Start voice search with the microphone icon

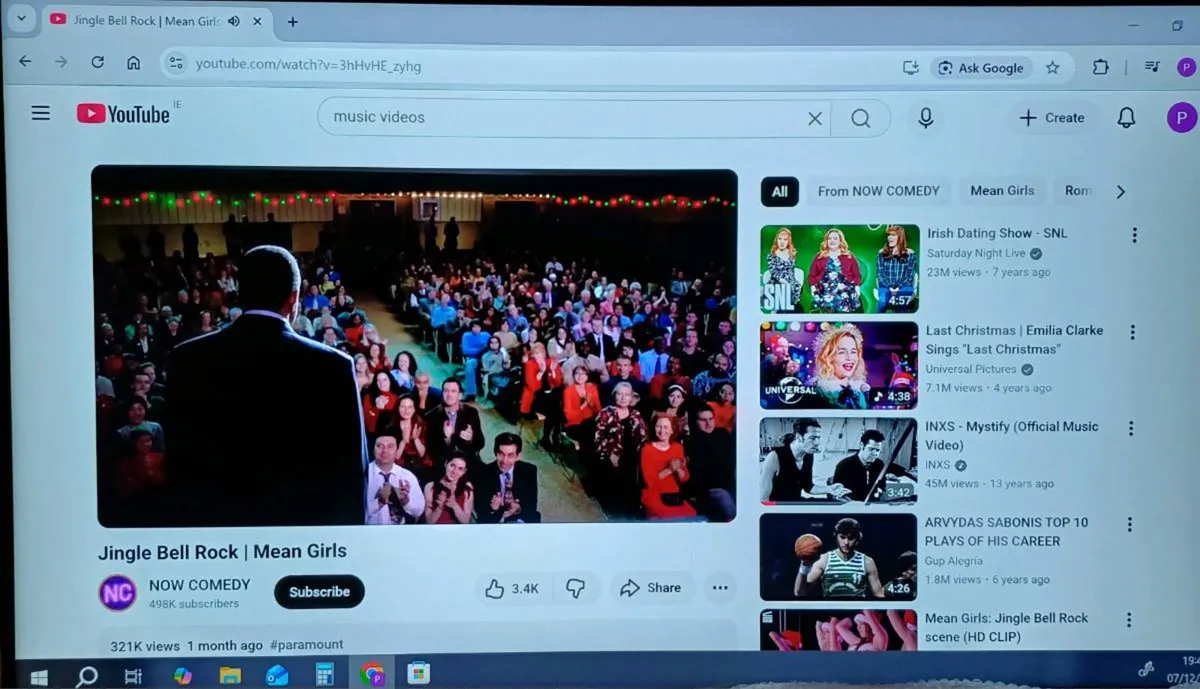tap(925, 118)
